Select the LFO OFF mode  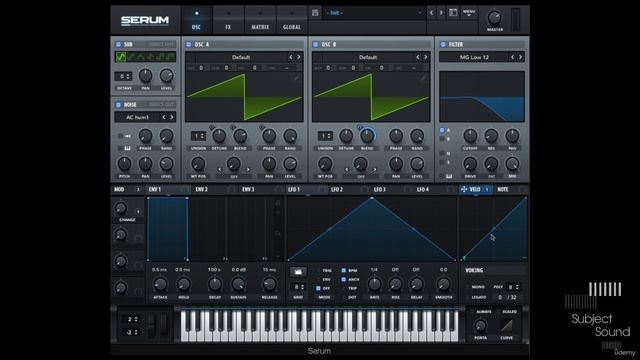tap(318, 288)
